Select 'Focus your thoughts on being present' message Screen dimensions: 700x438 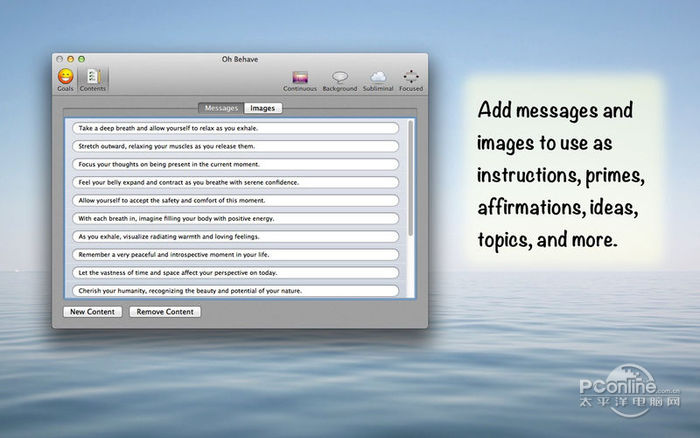click(235, 164)
